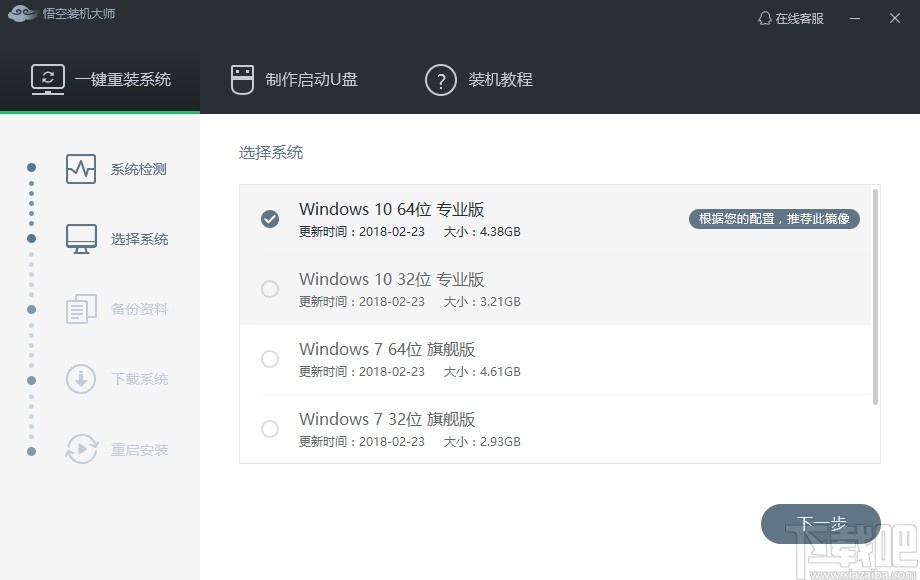Close the 悟空装机大师 window
This screenshot has height=580, width=920.
click(895, 18)
